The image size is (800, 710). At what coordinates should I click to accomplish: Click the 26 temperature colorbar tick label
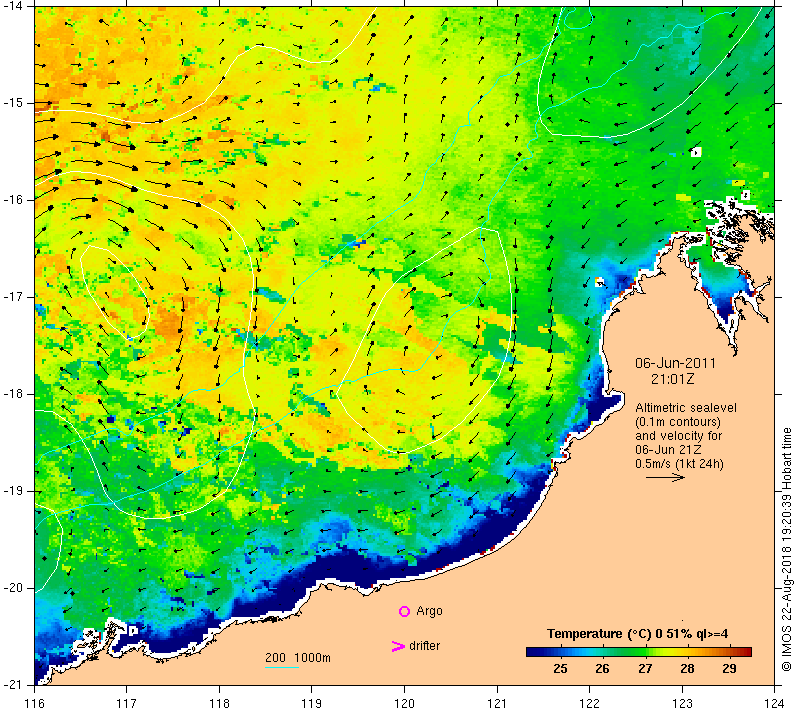coord(602,669)
